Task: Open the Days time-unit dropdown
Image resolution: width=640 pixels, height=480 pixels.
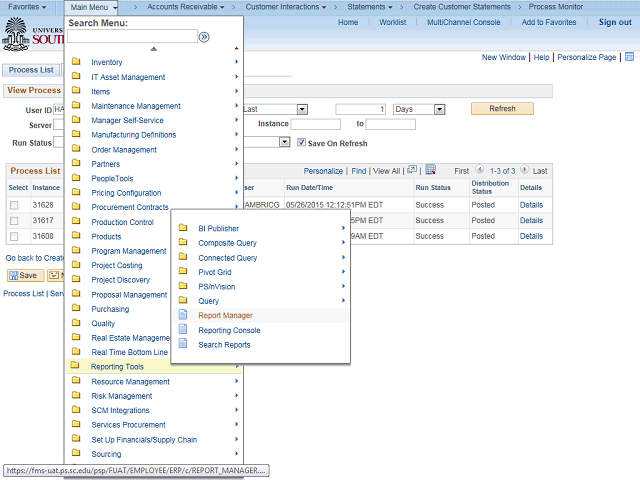Action: point(417,108)
